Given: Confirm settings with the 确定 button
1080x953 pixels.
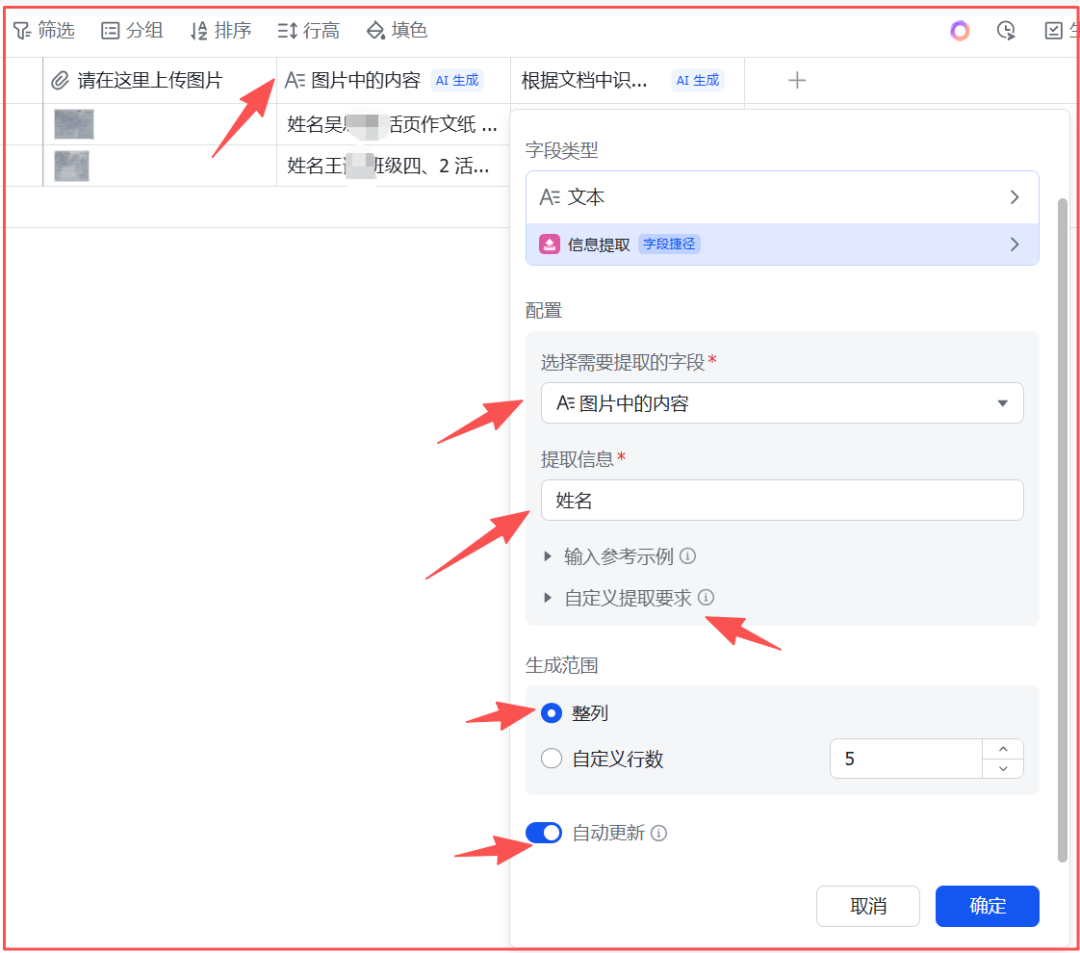Looking at the screenshot, I should [x=987, y=906].
